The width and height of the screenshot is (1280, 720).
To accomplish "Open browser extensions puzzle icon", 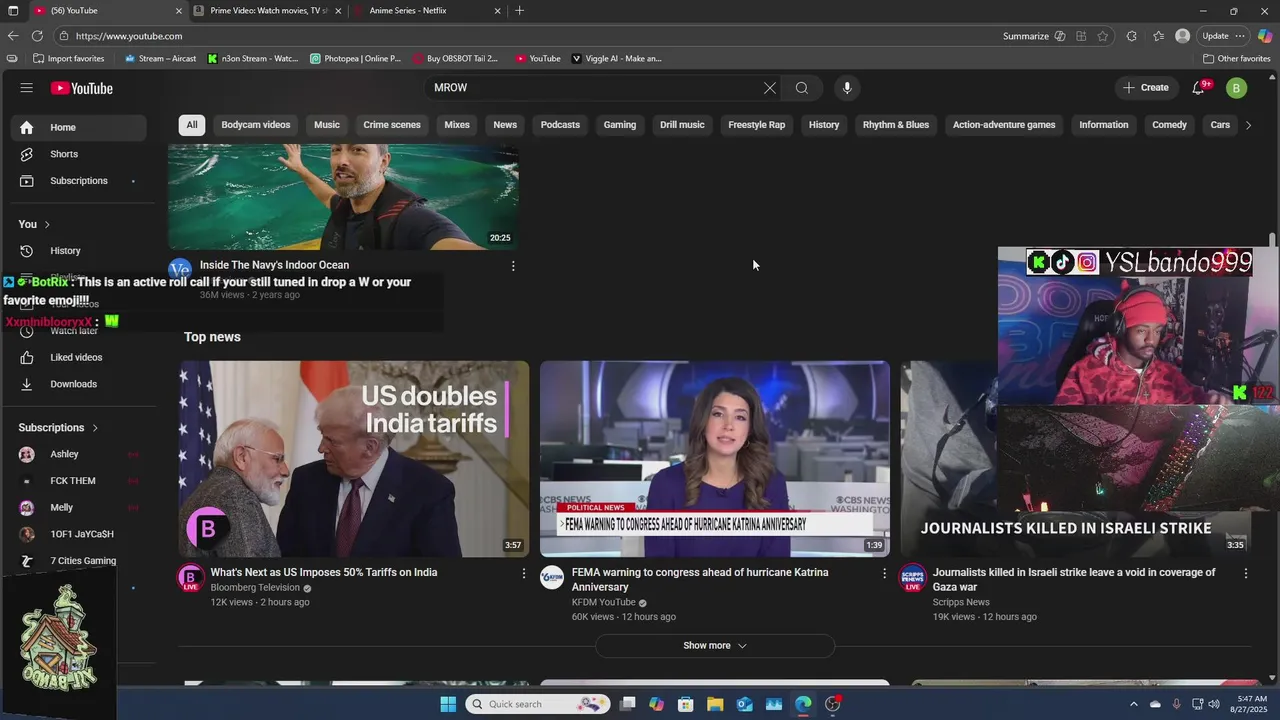I will point(1131,36).
